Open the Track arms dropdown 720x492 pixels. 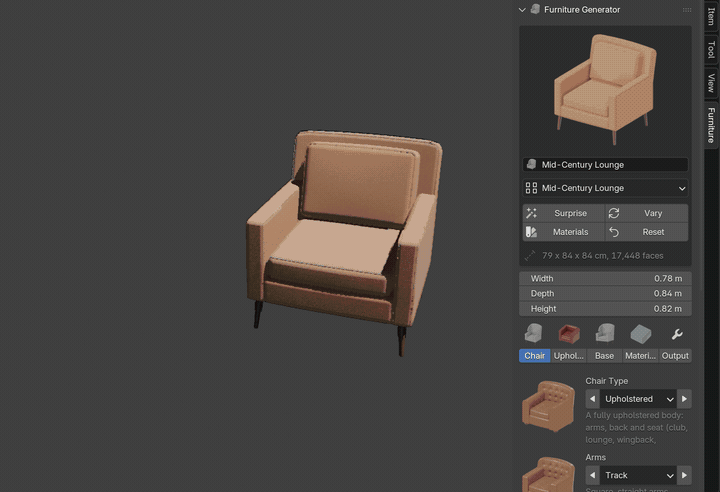point(638,475)
